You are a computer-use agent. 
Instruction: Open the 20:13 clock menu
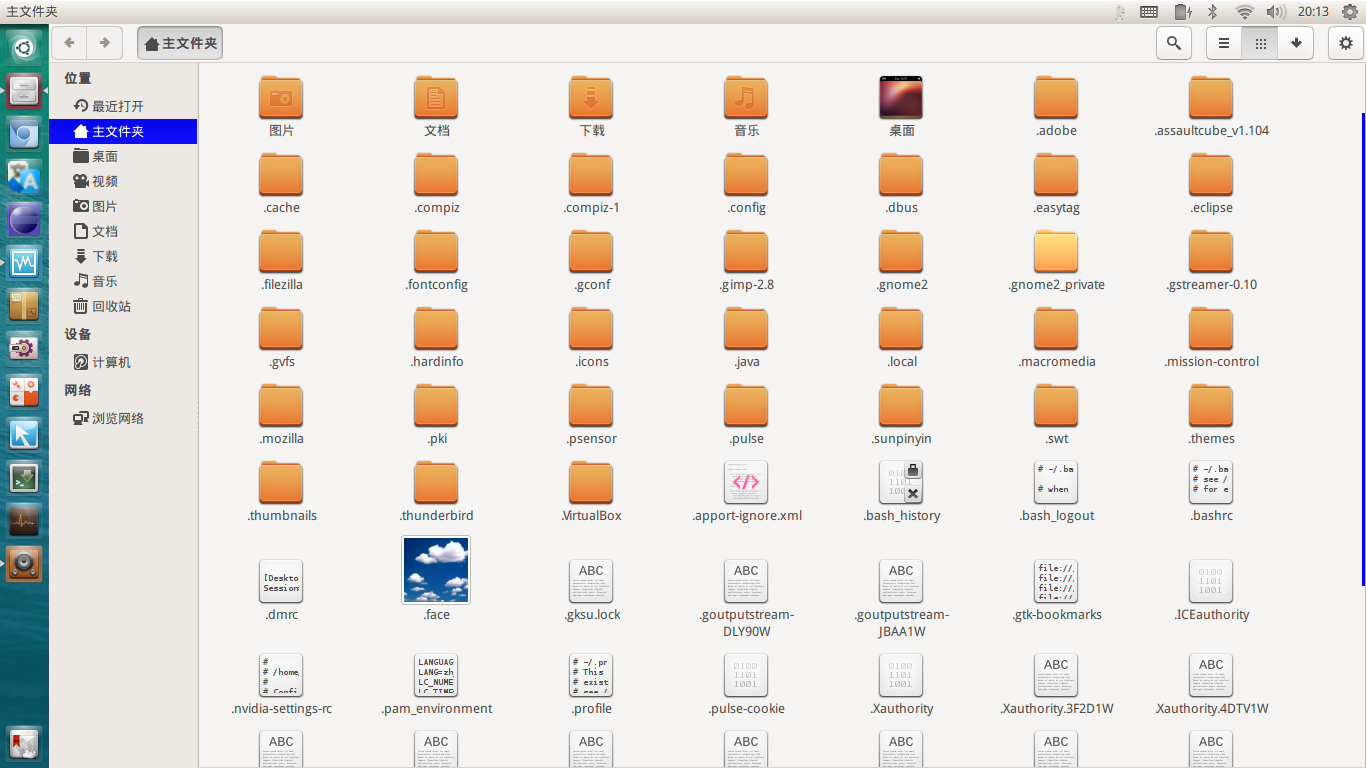1313,11
